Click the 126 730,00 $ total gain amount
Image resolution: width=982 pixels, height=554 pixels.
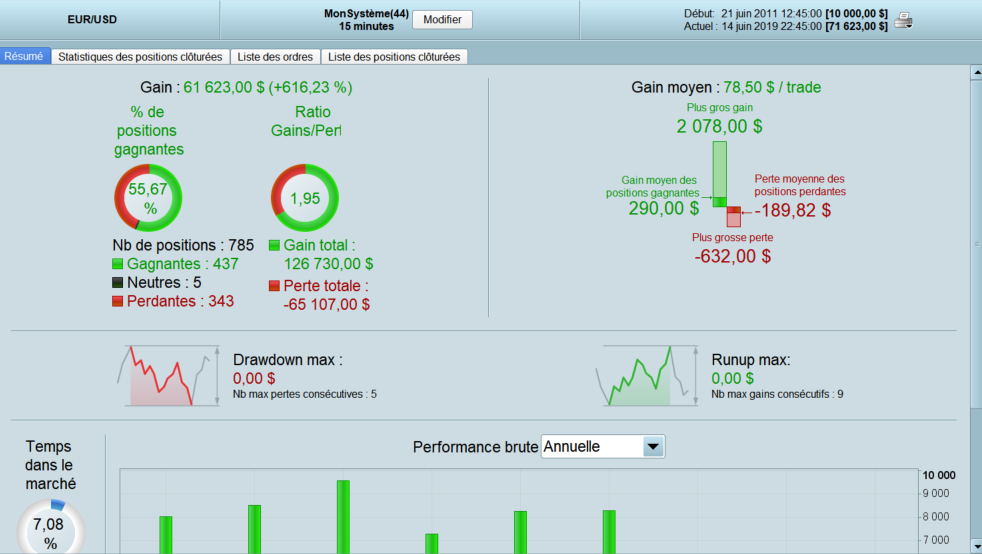tap(329, 264)
